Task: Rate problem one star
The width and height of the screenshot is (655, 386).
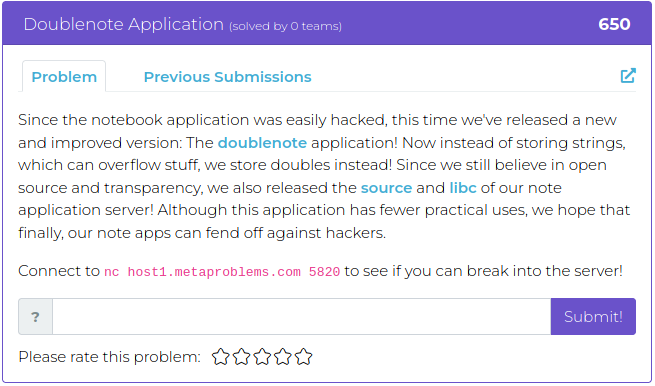Action: pos(221,357)
